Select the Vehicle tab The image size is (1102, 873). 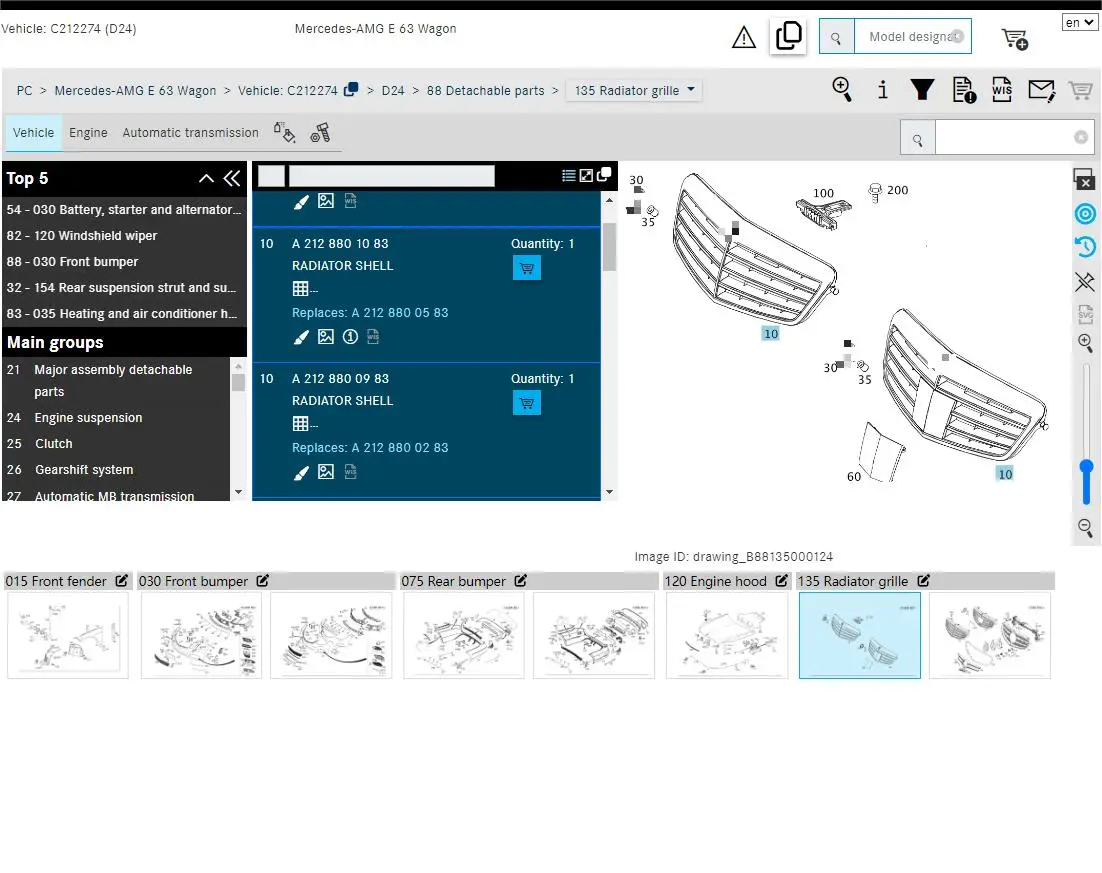pos(33,133)
